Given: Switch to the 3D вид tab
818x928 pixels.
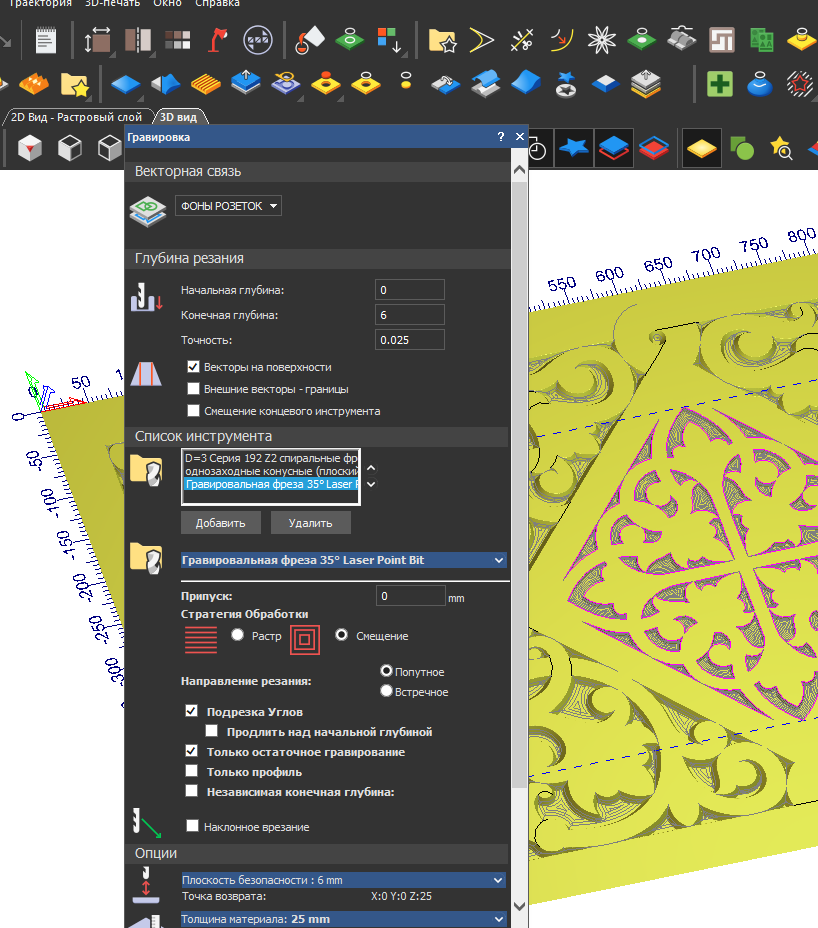Looking at the screenshot, I should [x=178, y=117].
